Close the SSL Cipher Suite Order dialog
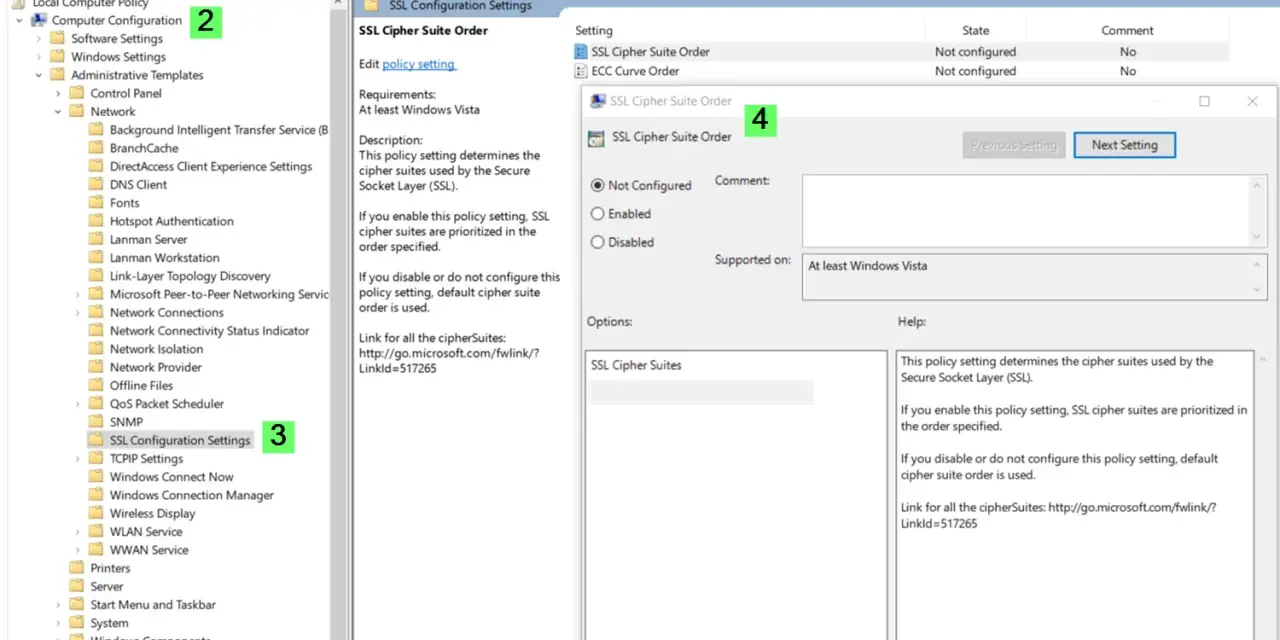The width and height of the screenshot is (1280, 640). coord(1252,101)
